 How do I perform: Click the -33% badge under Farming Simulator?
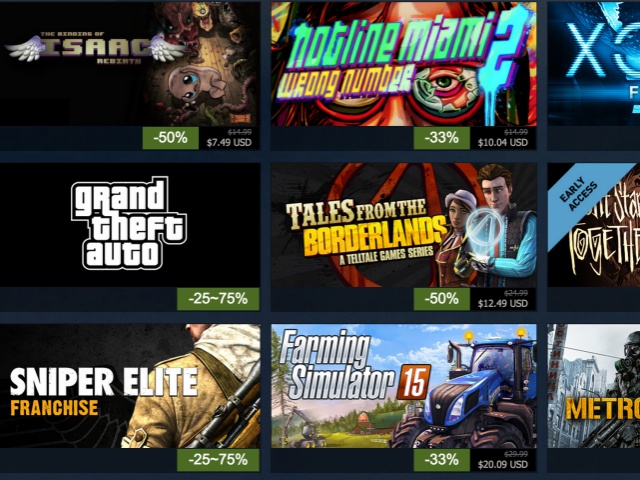click(x=442, y=460)
